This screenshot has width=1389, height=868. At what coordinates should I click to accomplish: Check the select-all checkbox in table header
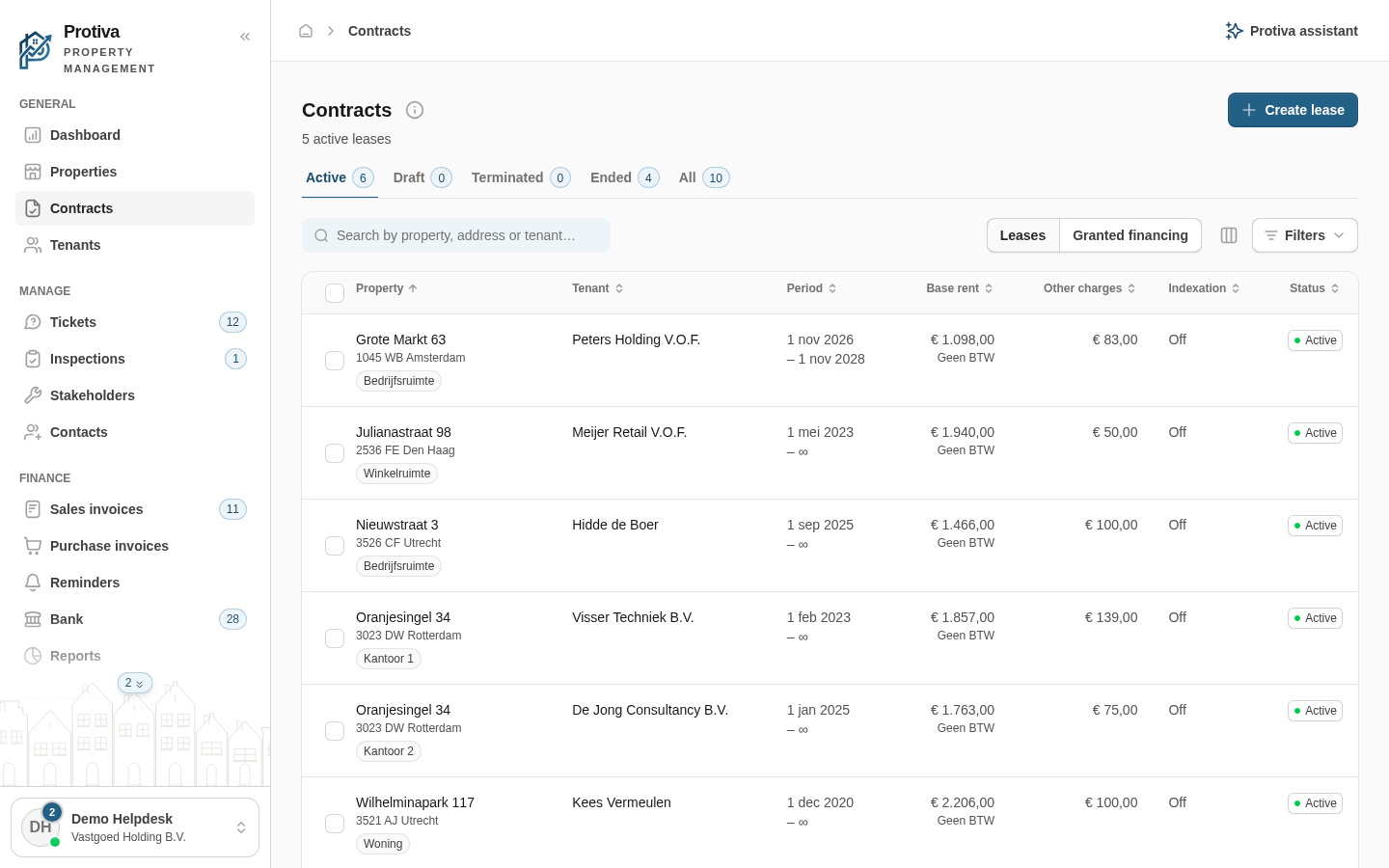[335, 293]
